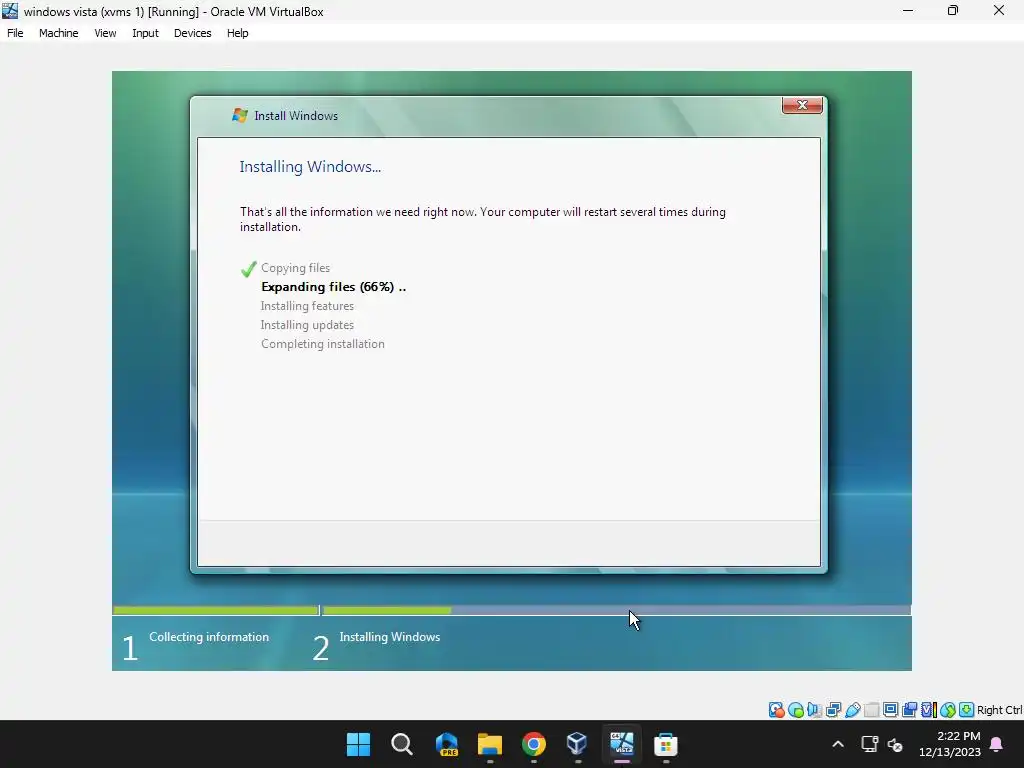Close the VirtualBox VM window

tap(999, 11)
